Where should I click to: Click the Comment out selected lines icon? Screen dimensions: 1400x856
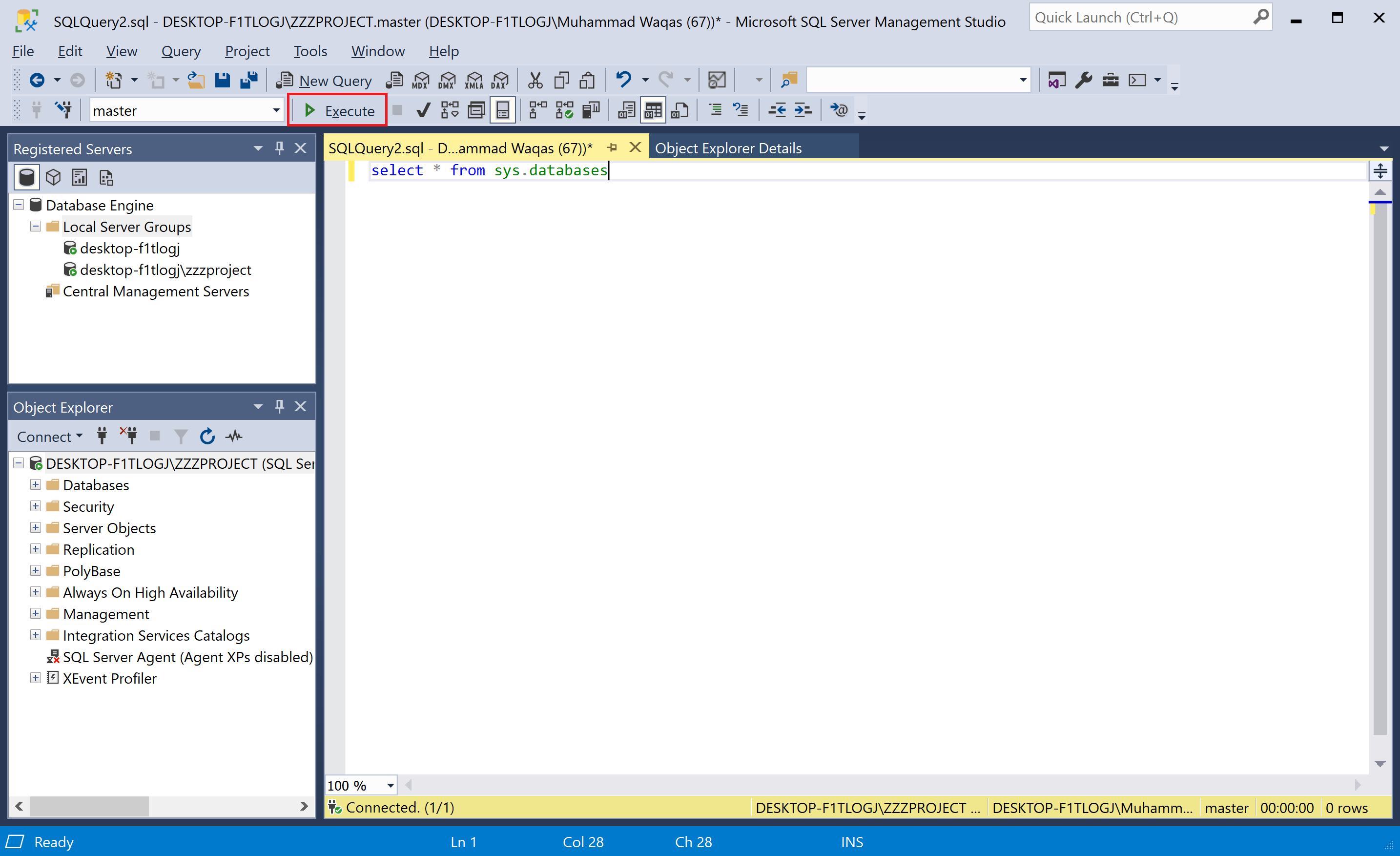tap(715, 110)
